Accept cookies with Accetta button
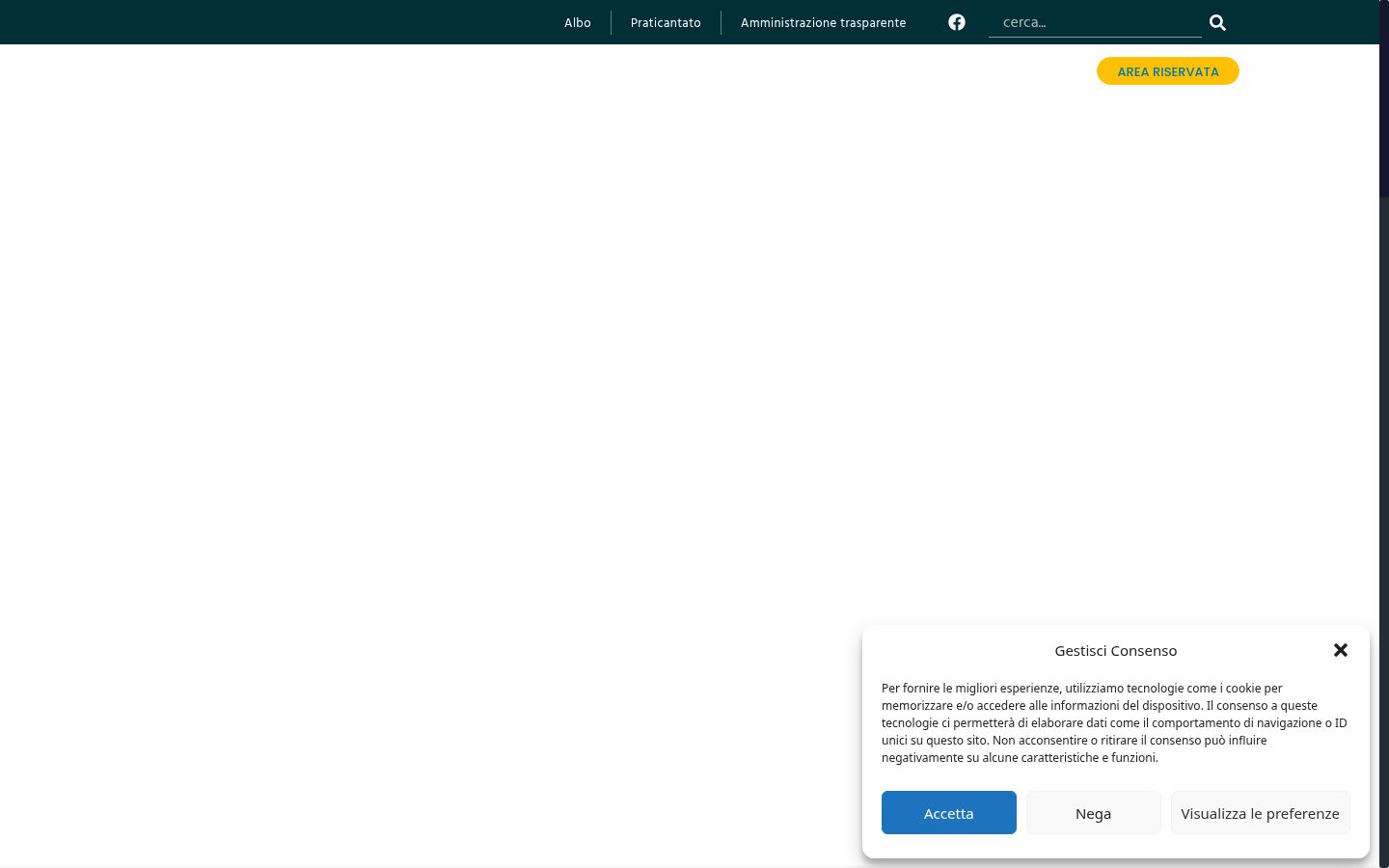The height and width of the screenshot is (868, 1389). pos(949,813)
